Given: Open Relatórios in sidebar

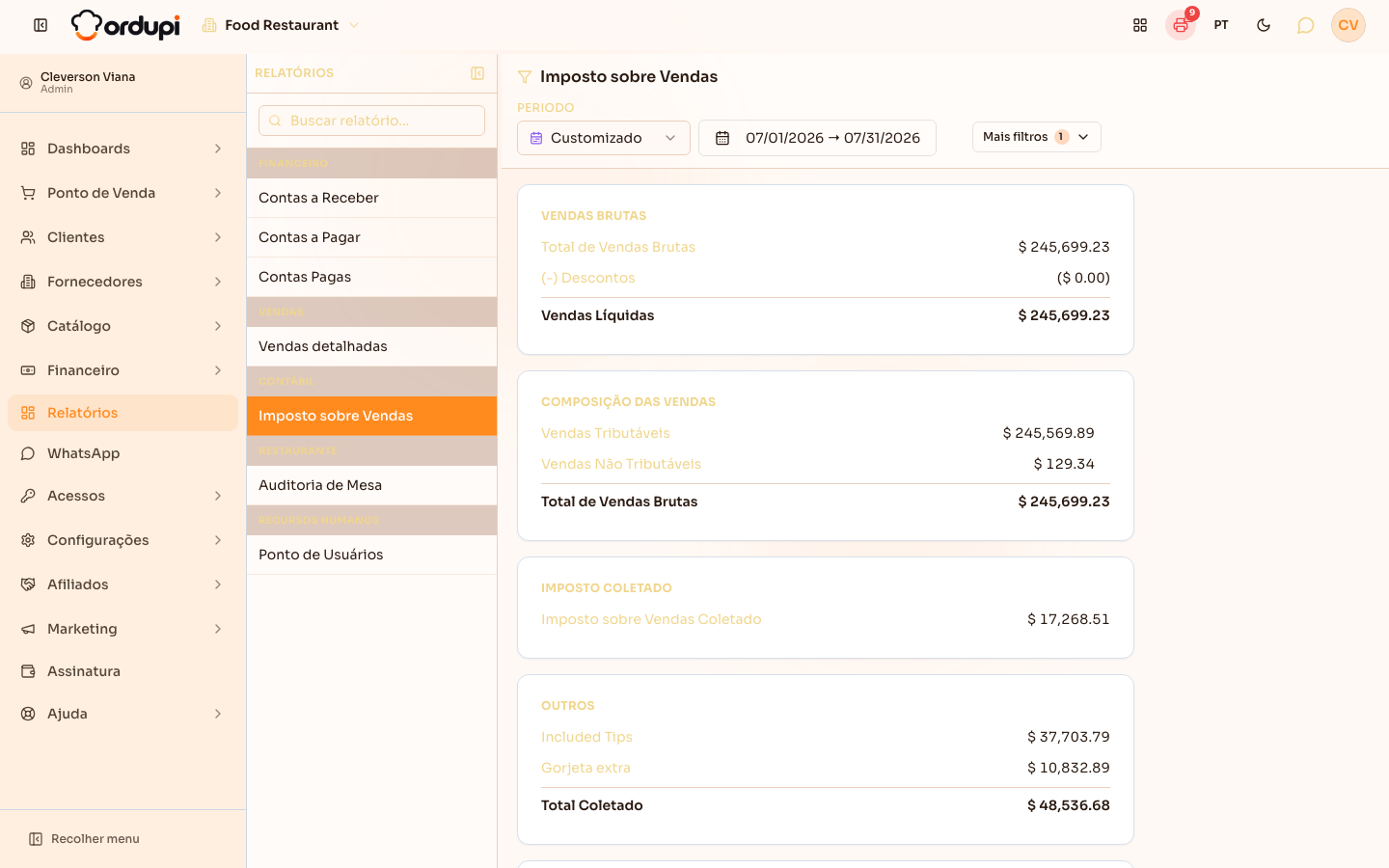Looking at the screenshot, I should [123, 413].
